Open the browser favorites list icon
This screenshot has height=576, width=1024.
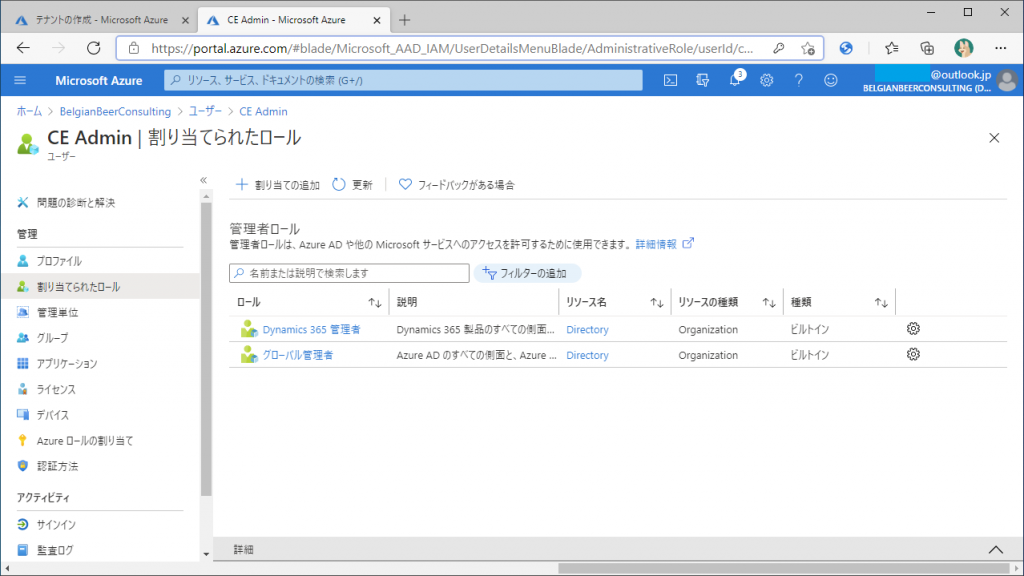point(891,48)
